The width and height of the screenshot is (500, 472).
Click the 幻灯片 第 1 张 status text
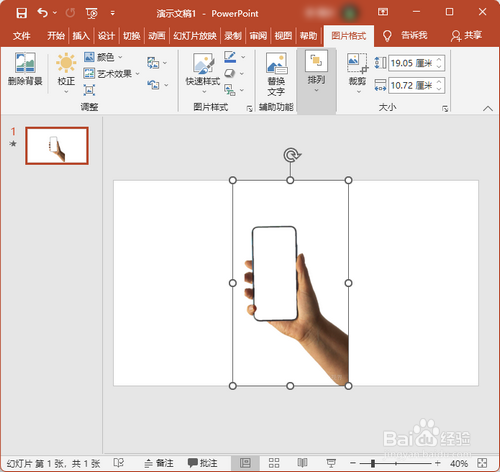pos(53,463)
